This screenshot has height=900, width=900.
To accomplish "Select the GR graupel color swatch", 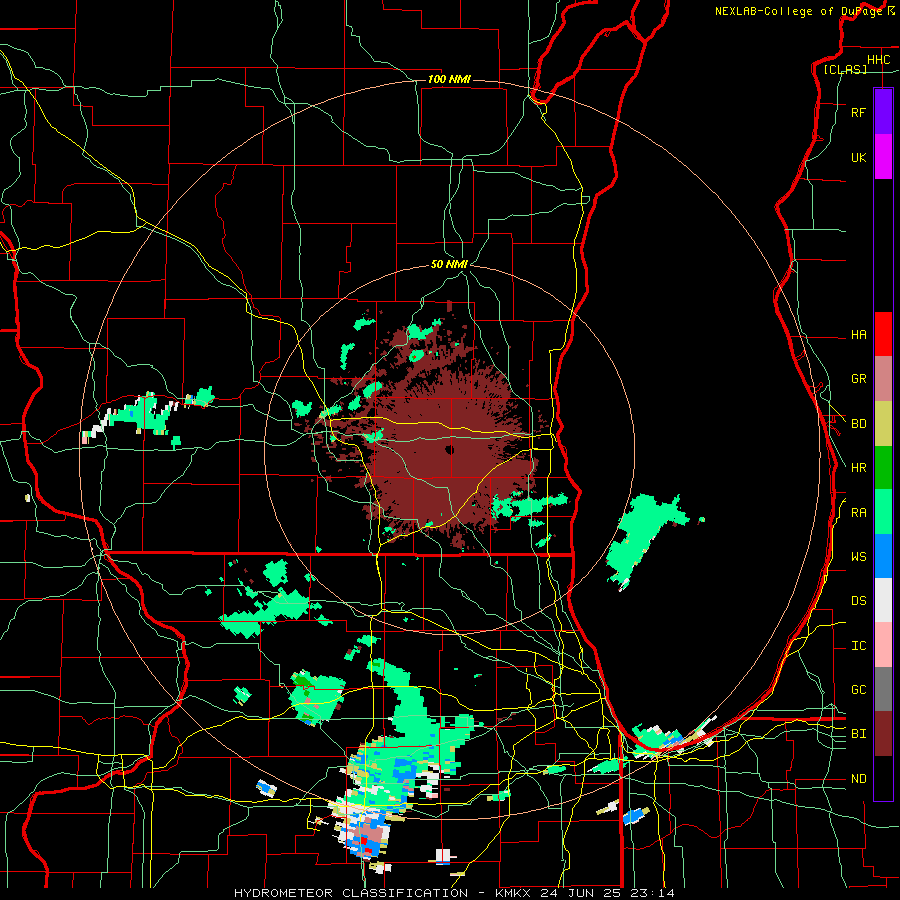I will coord(883,379).
